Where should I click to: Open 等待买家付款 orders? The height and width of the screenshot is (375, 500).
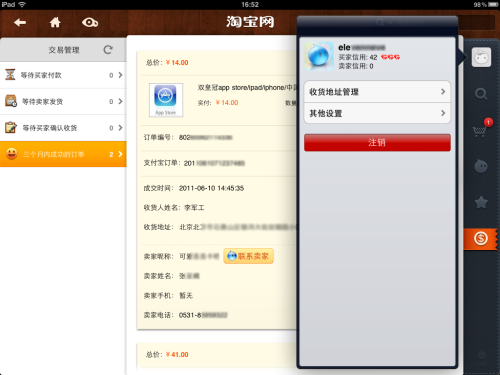63,75
